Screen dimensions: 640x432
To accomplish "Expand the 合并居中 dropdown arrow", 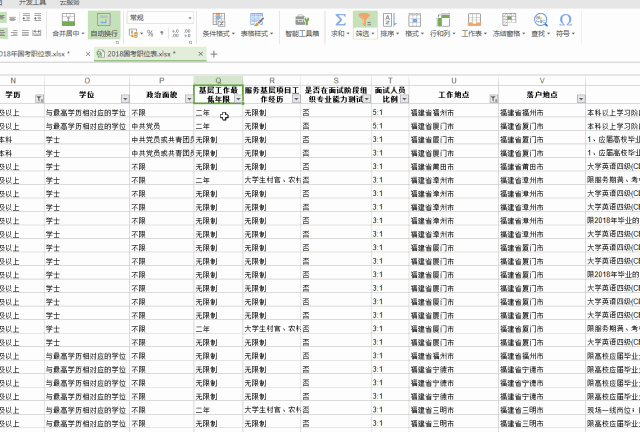I will tap(82, 33).
